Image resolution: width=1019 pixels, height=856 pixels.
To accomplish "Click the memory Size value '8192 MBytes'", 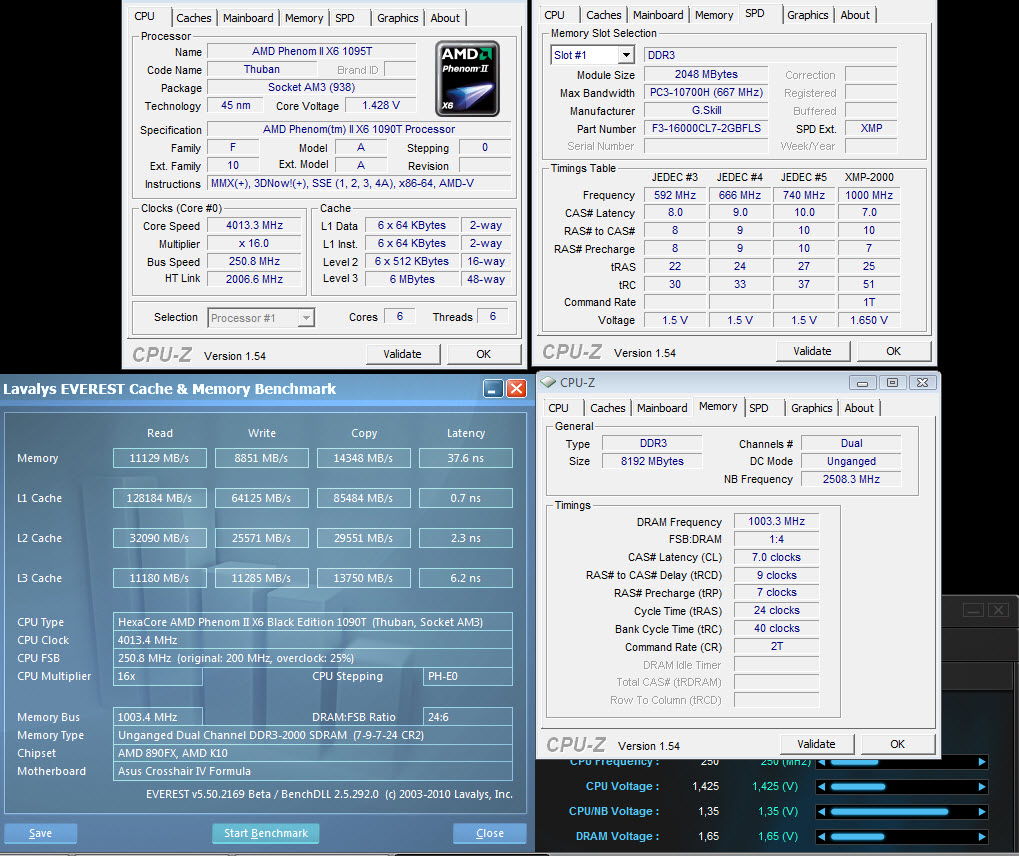I will (x=652, y=461).
